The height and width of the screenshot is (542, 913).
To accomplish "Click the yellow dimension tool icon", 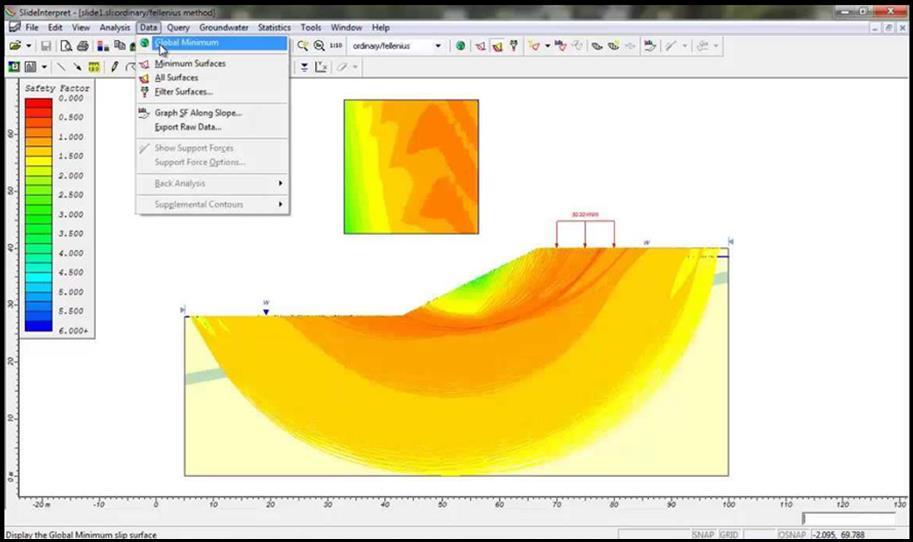I will pyautogui.click(x=94, y=67).
